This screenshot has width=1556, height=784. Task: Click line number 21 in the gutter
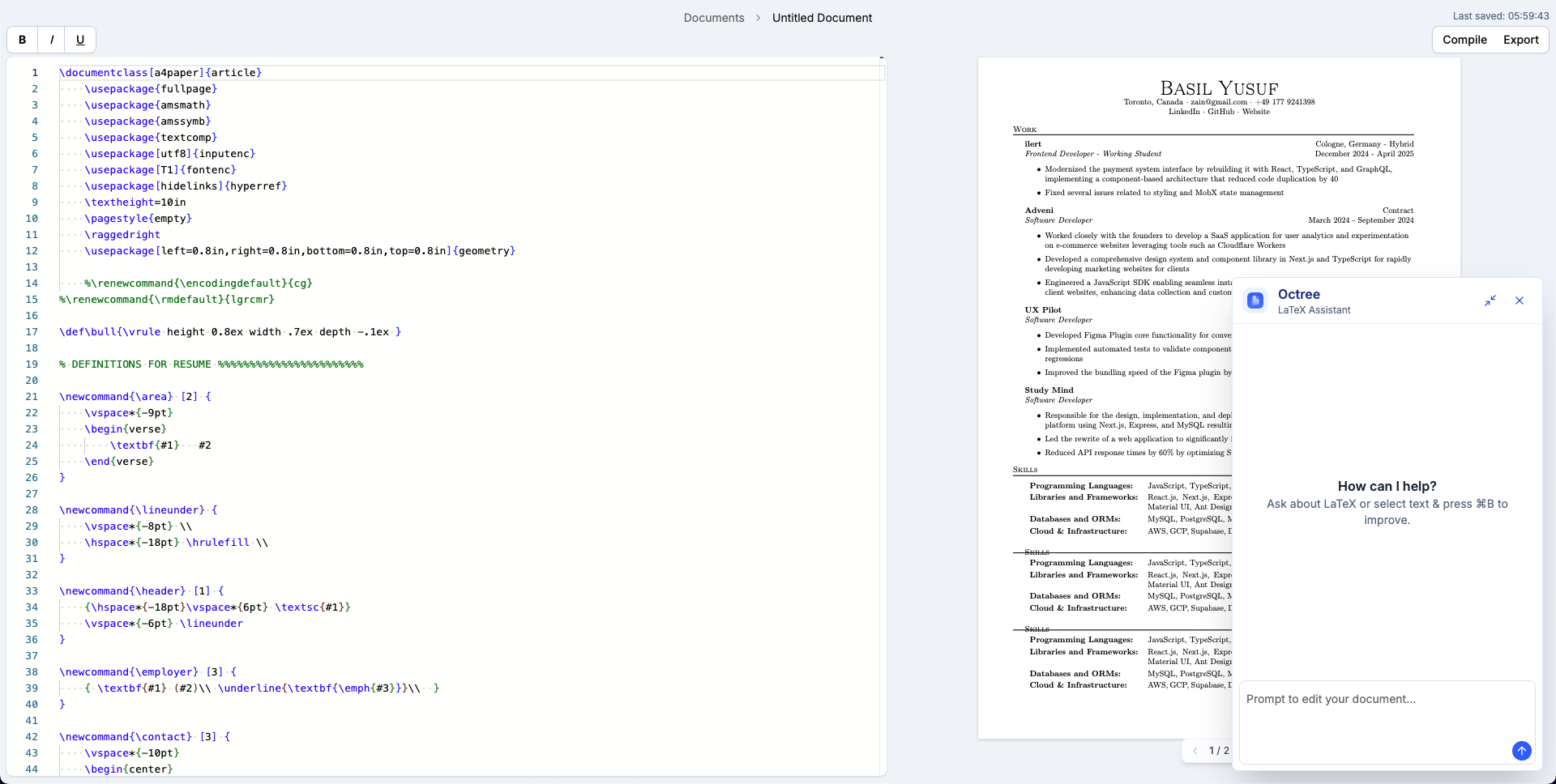point(32,397)
